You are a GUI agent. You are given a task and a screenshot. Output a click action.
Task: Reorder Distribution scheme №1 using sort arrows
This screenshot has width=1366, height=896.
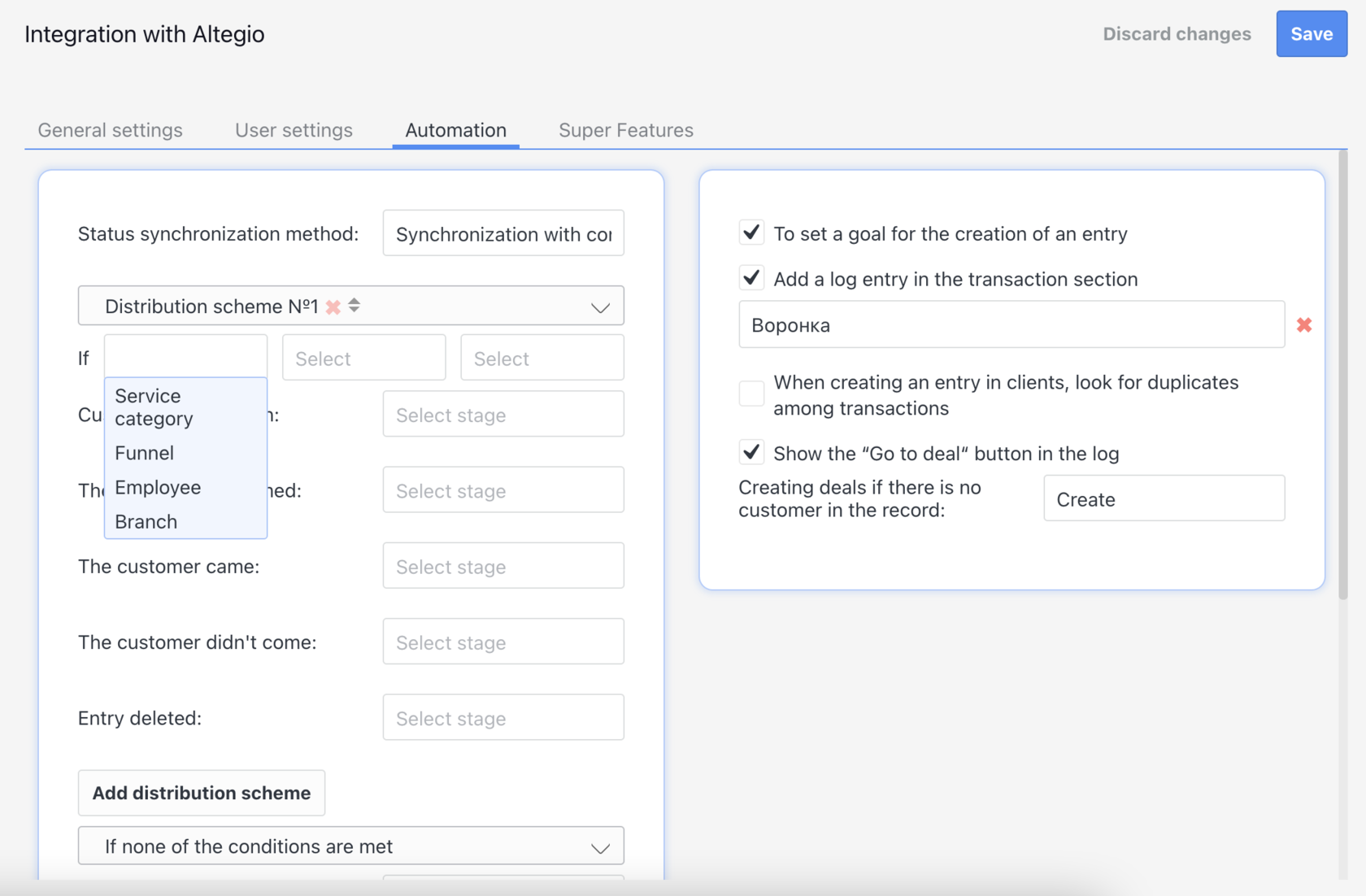pos(355,306)
